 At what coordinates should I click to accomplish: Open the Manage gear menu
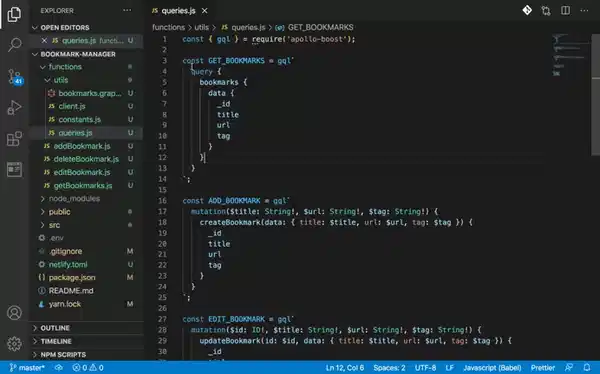[x=14, y=343]
